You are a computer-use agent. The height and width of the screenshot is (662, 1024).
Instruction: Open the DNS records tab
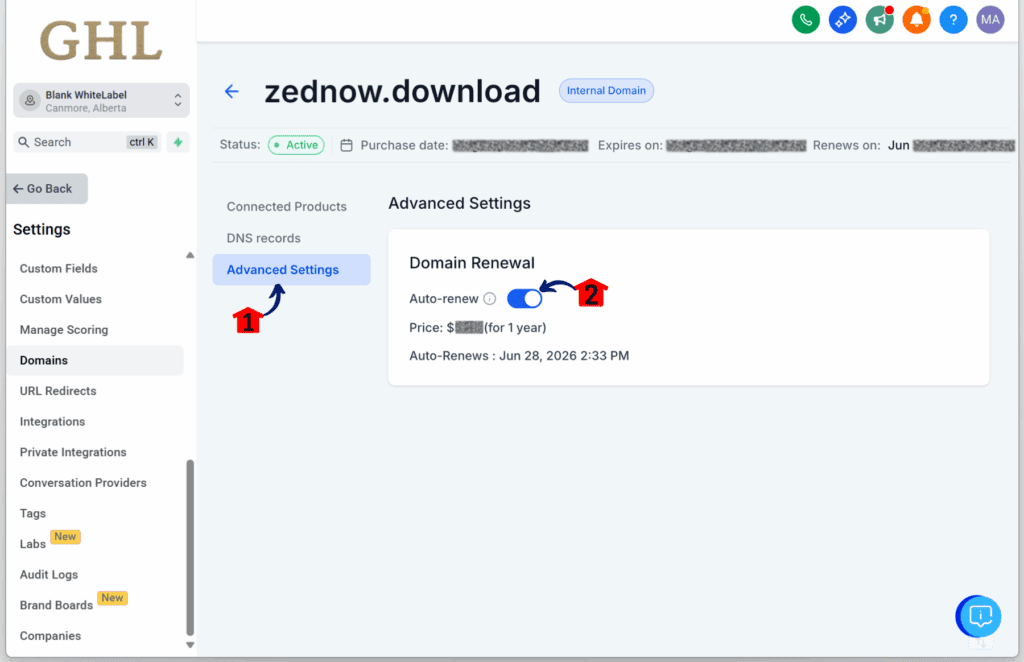[x=264, y=238]
